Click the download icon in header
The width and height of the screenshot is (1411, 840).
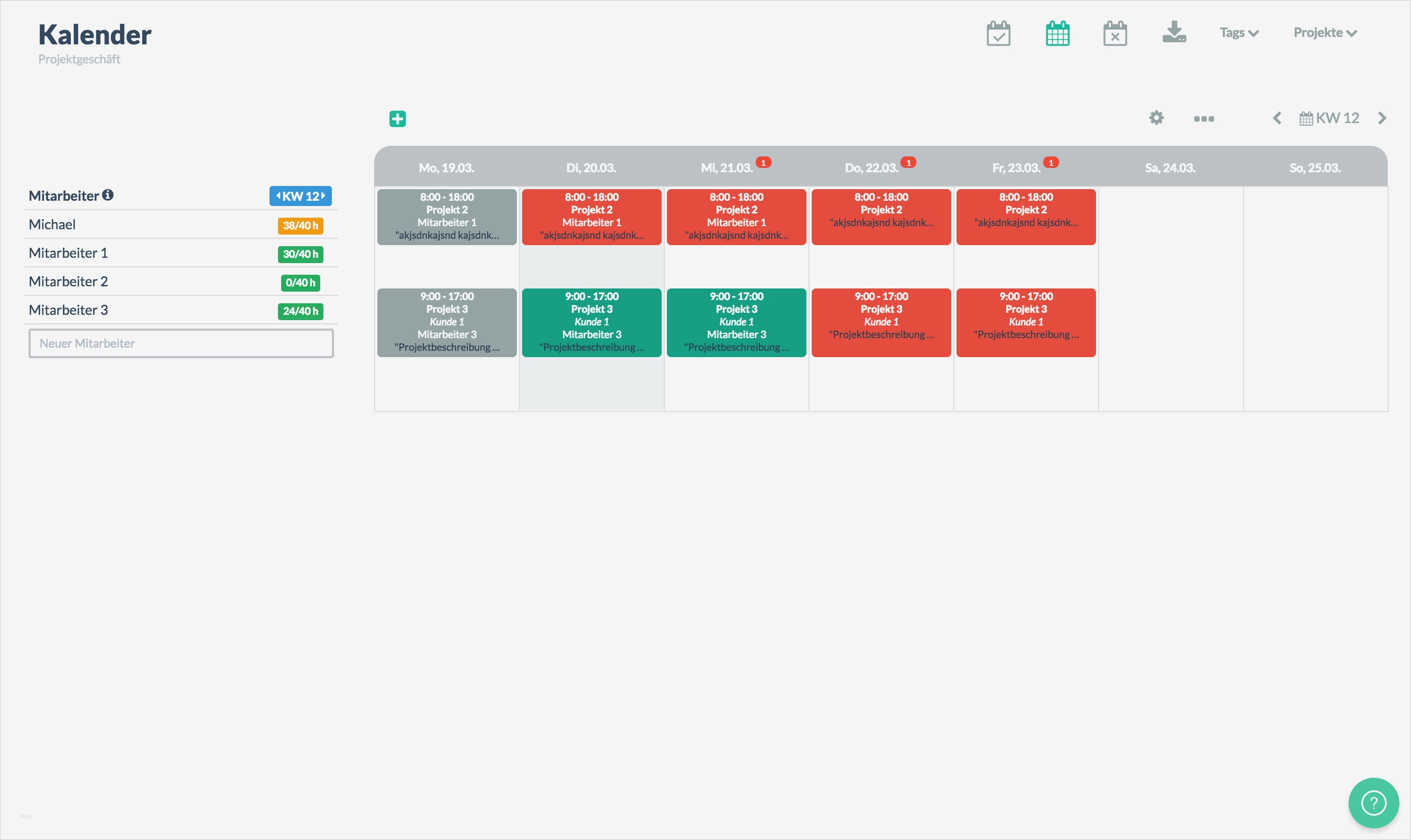tap(1174, 32)
